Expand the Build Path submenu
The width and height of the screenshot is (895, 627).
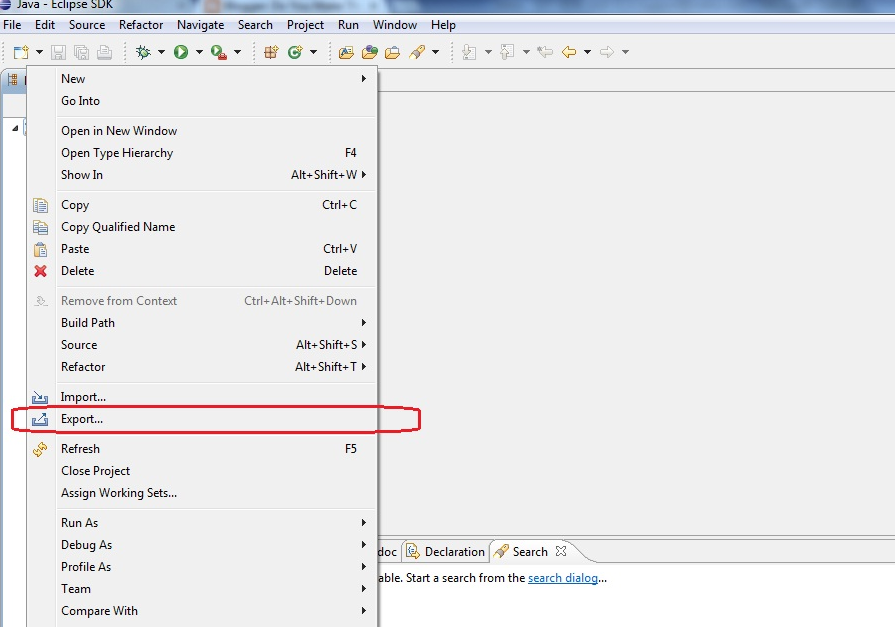(201, 323)
